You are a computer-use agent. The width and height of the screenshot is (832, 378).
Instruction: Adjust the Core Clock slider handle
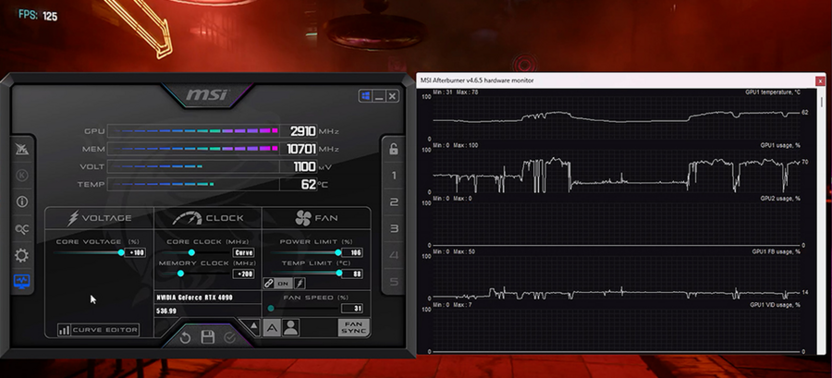(191, 253)
